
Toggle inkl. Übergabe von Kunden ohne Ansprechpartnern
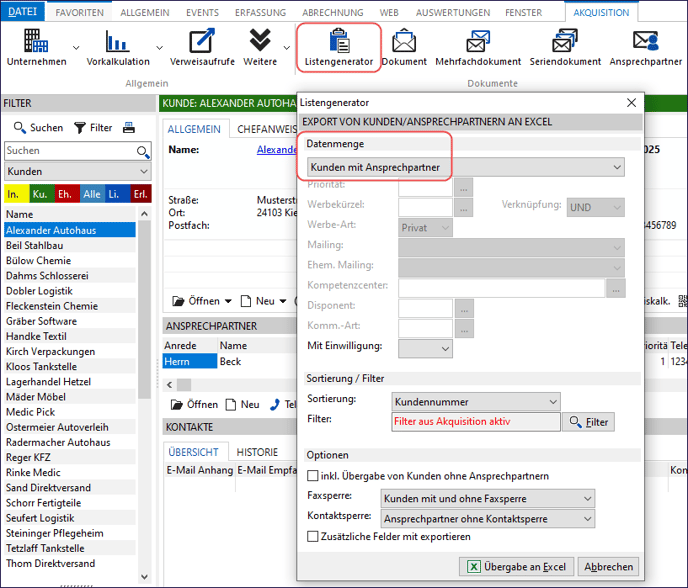tap(312, 476)
